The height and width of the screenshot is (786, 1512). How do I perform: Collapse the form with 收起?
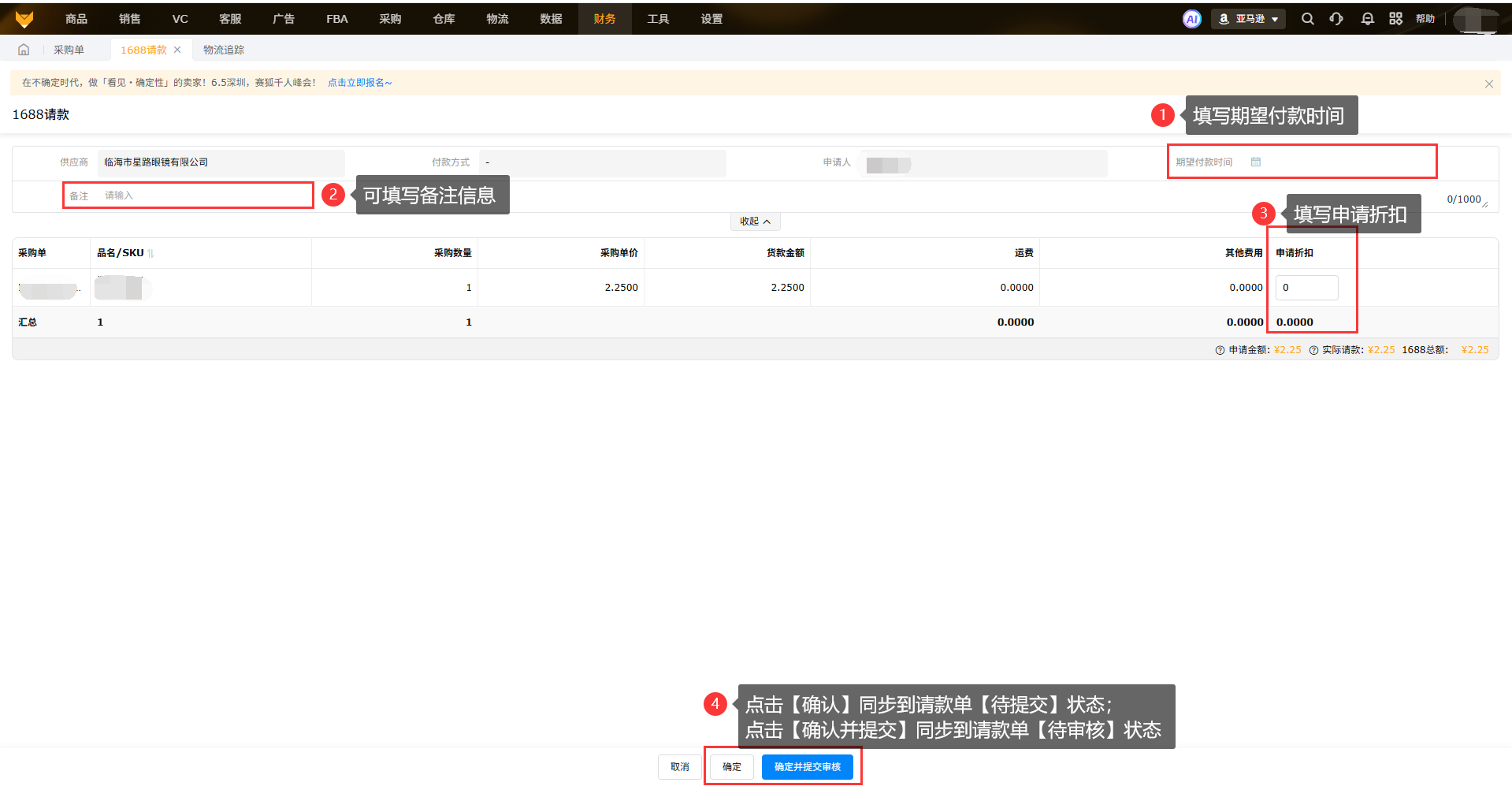pyautogui.click(x=755, y=222)
